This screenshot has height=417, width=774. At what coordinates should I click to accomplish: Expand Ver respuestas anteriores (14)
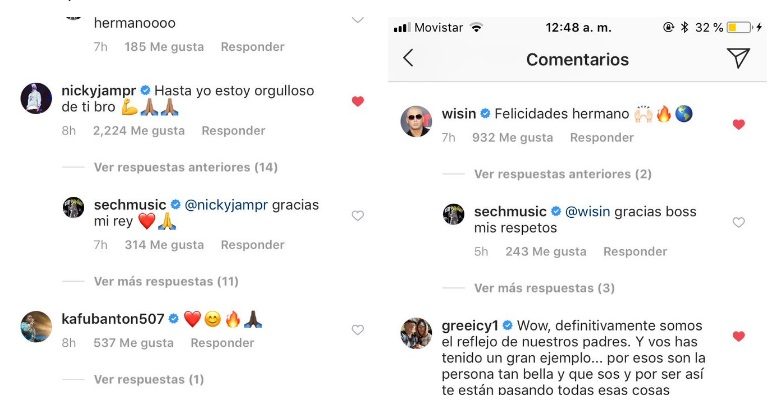pos(185,167)
